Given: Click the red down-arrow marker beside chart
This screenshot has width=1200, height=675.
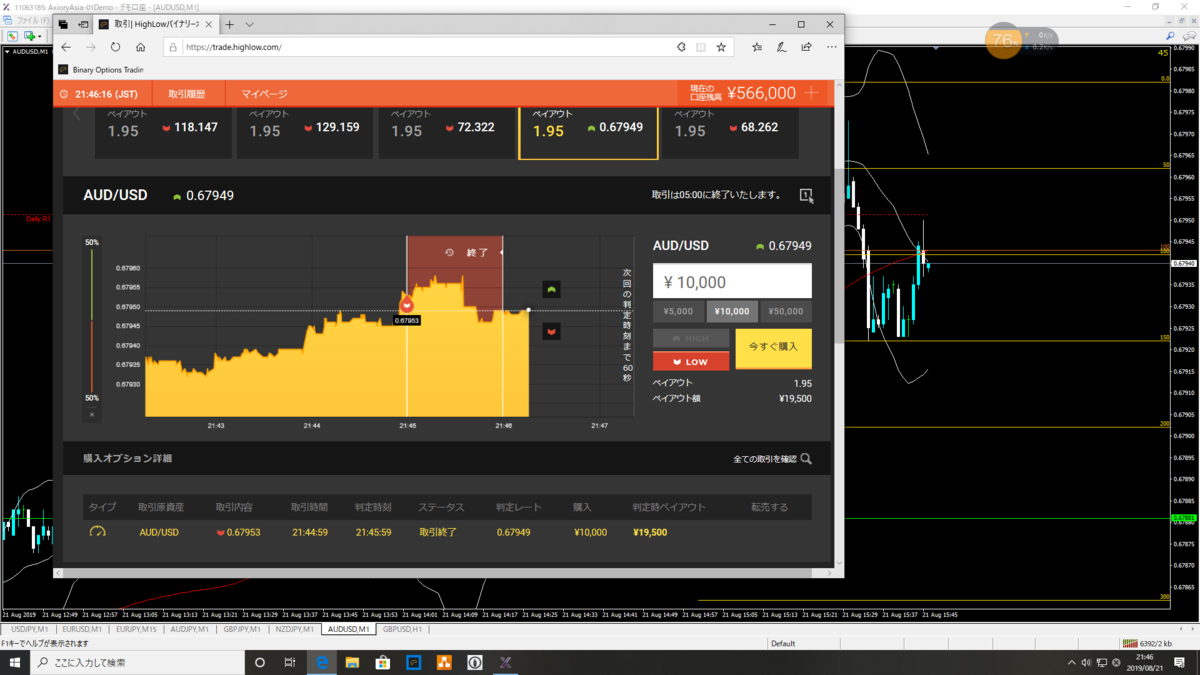Looking at the screenshot, I should pos(551,331).
